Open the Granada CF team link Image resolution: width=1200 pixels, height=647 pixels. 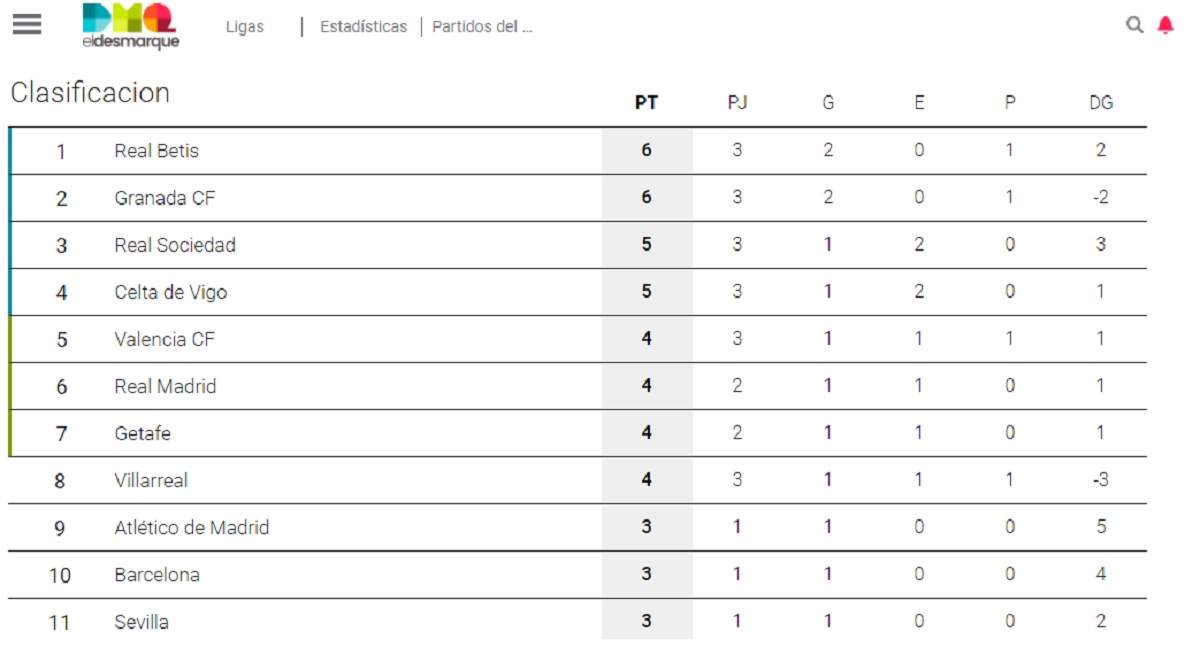[x=165, y=198]
